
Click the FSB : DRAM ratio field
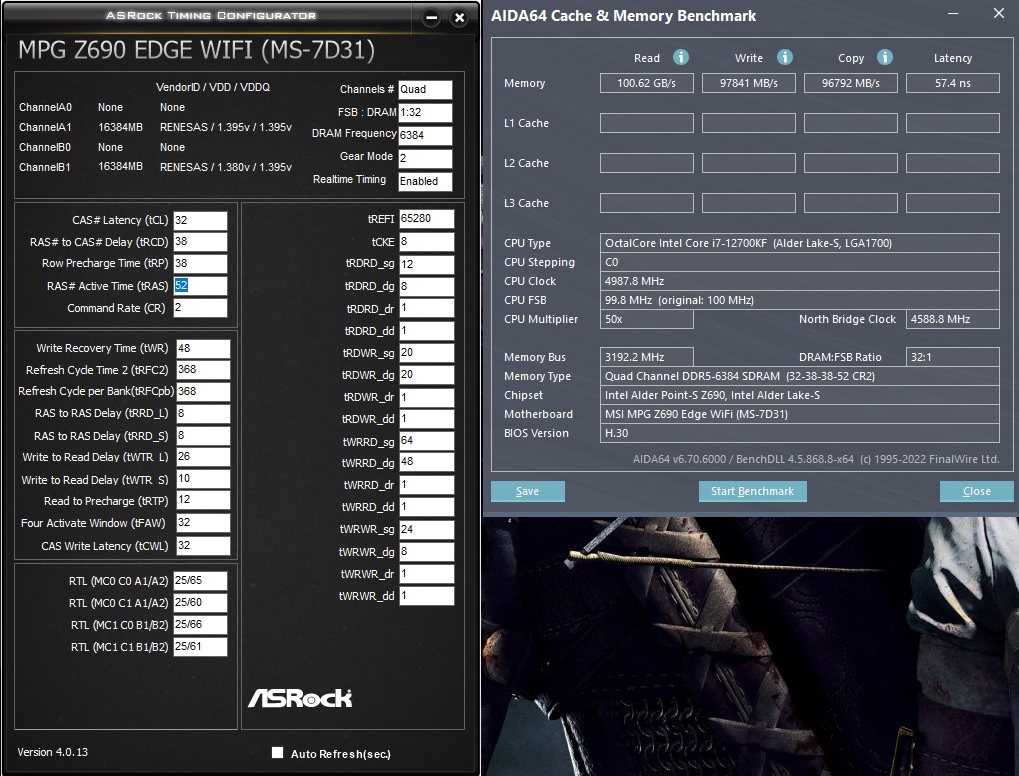pos(425,112)
